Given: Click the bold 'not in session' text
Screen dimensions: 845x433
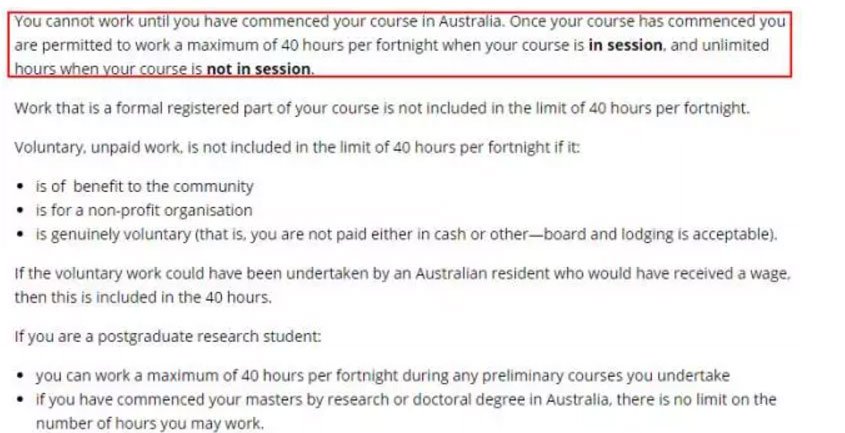Looking at the screenshot, I should click(259, 69).
